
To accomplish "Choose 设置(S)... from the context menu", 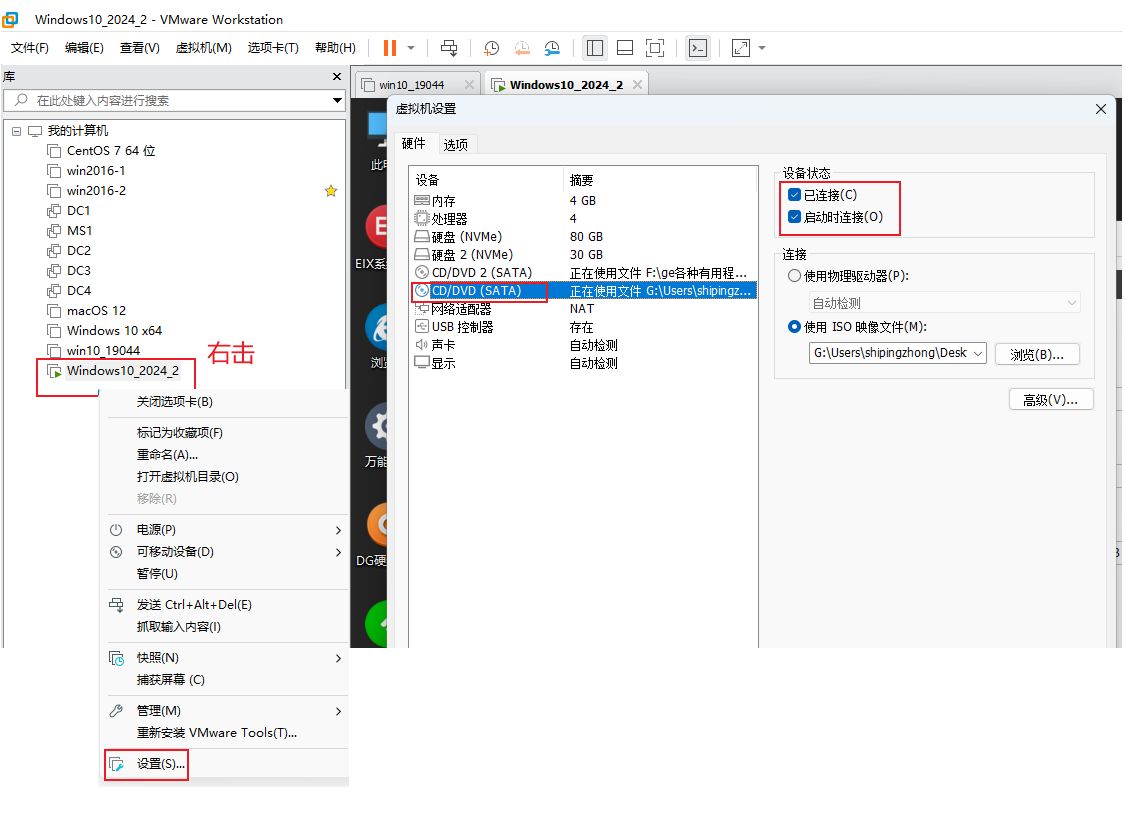I will pyautogui.click(x=161, y=764).
